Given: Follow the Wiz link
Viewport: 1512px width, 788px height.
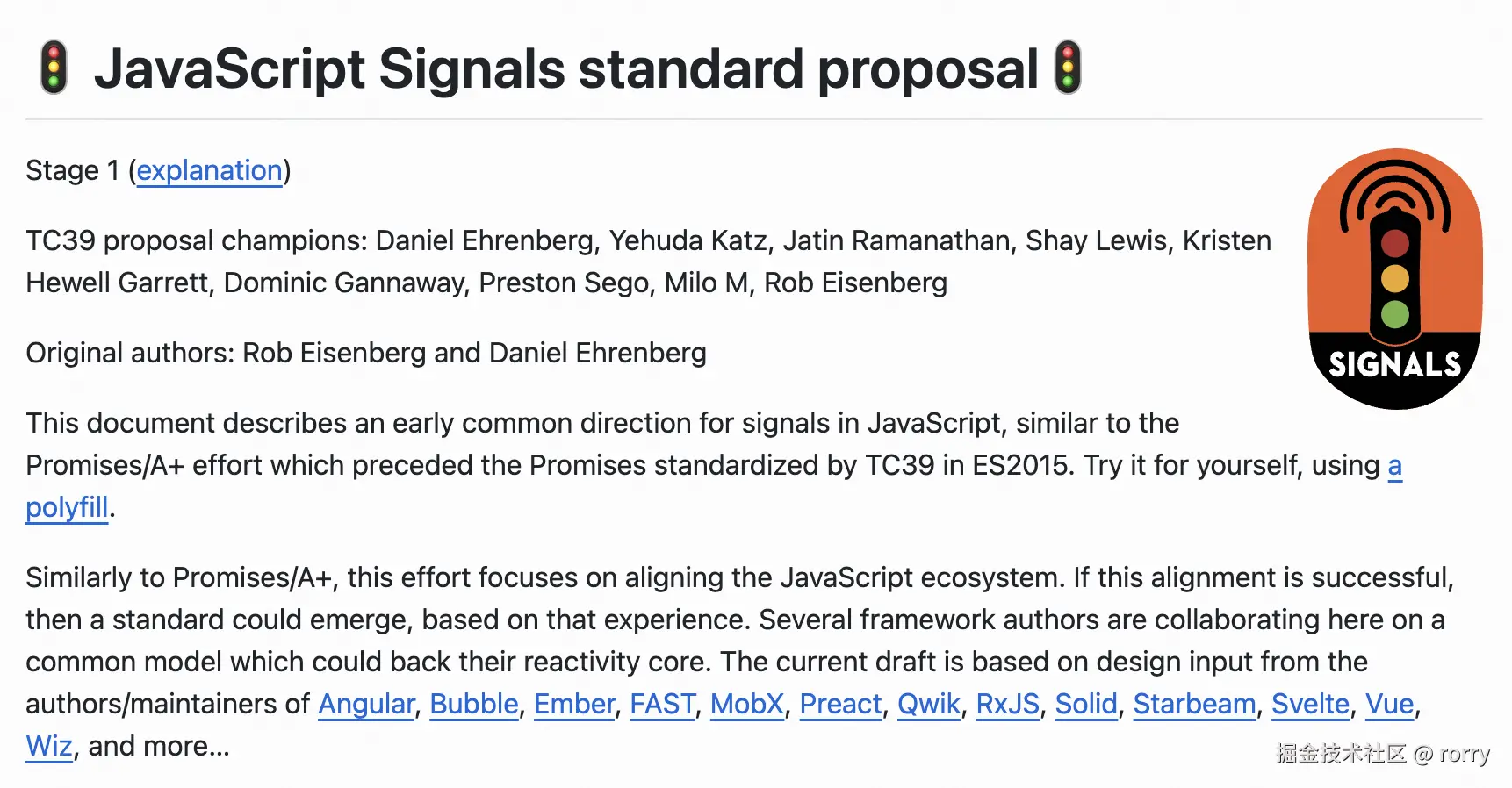Looking at the screenshot, I should point(49,746).
